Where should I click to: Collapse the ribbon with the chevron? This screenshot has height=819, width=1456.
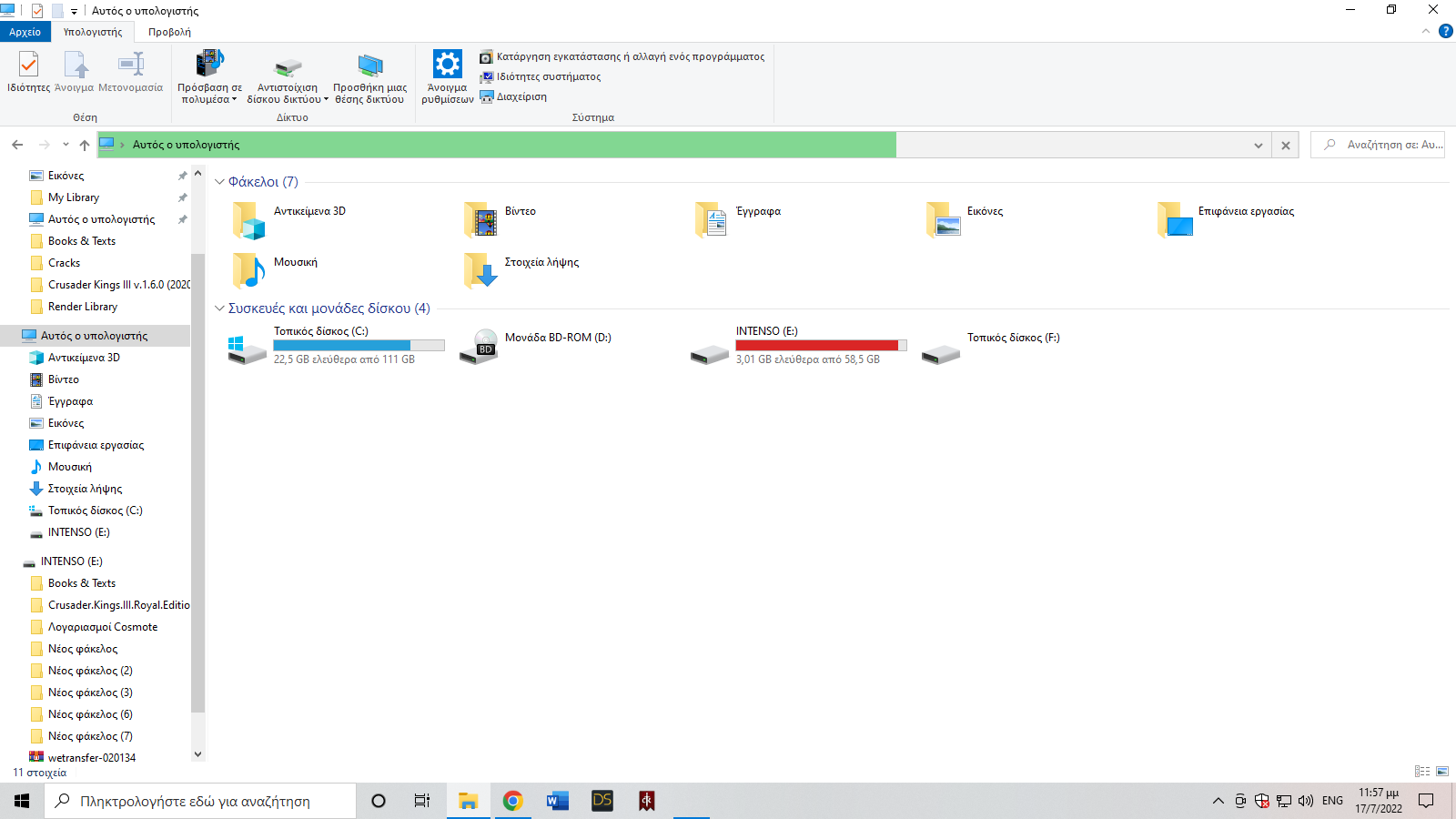point(1426,32)
